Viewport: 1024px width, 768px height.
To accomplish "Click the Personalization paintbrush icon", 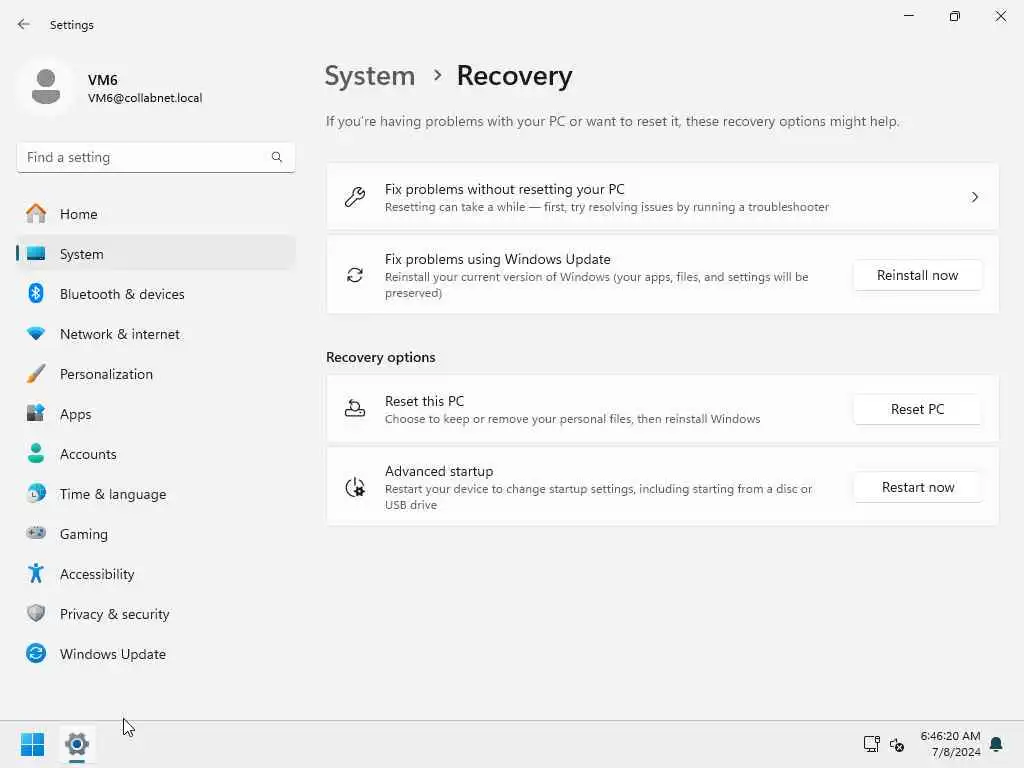I will click(36, 374).
